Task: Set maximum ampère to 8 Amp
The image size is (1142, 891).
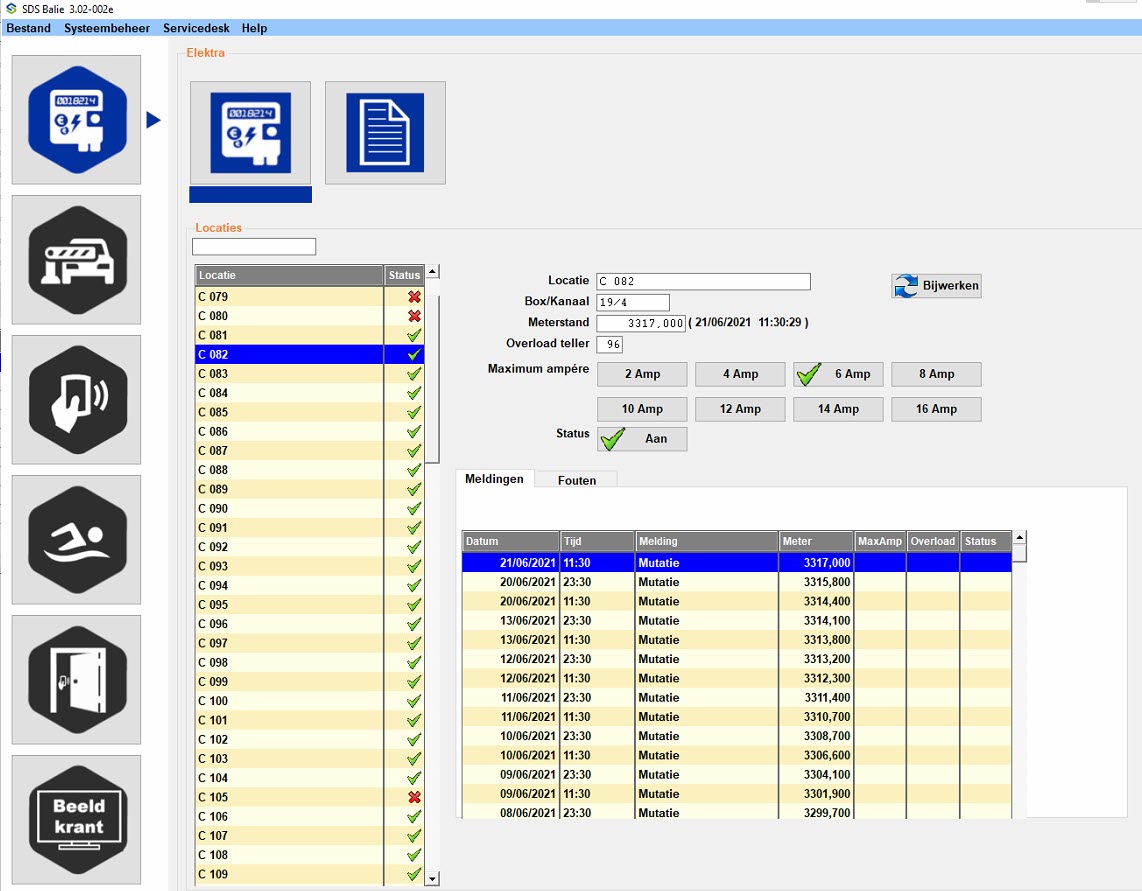Action: 937,374
